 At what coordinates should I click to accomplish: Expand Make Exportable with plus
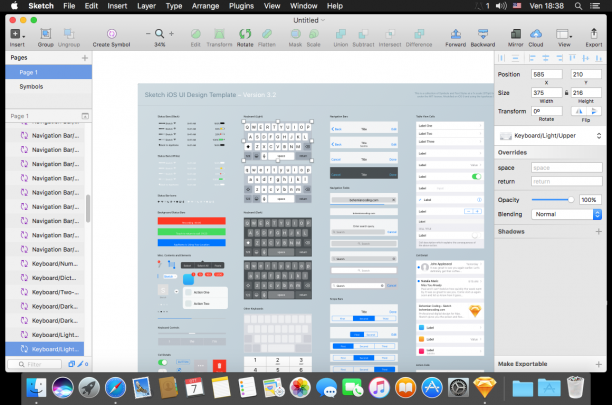598,364
